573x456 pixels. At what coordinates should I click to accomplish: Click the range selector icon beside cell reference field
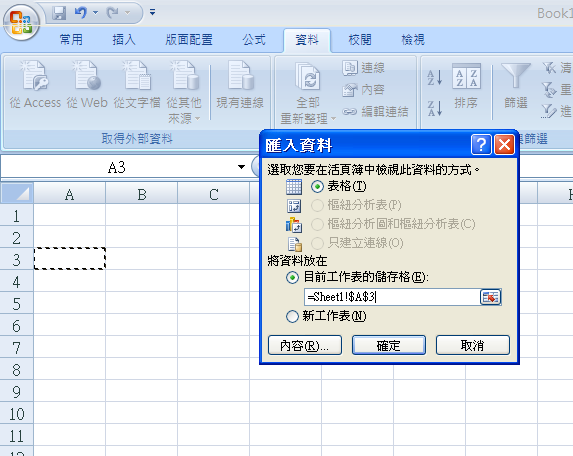click(490, 297)
